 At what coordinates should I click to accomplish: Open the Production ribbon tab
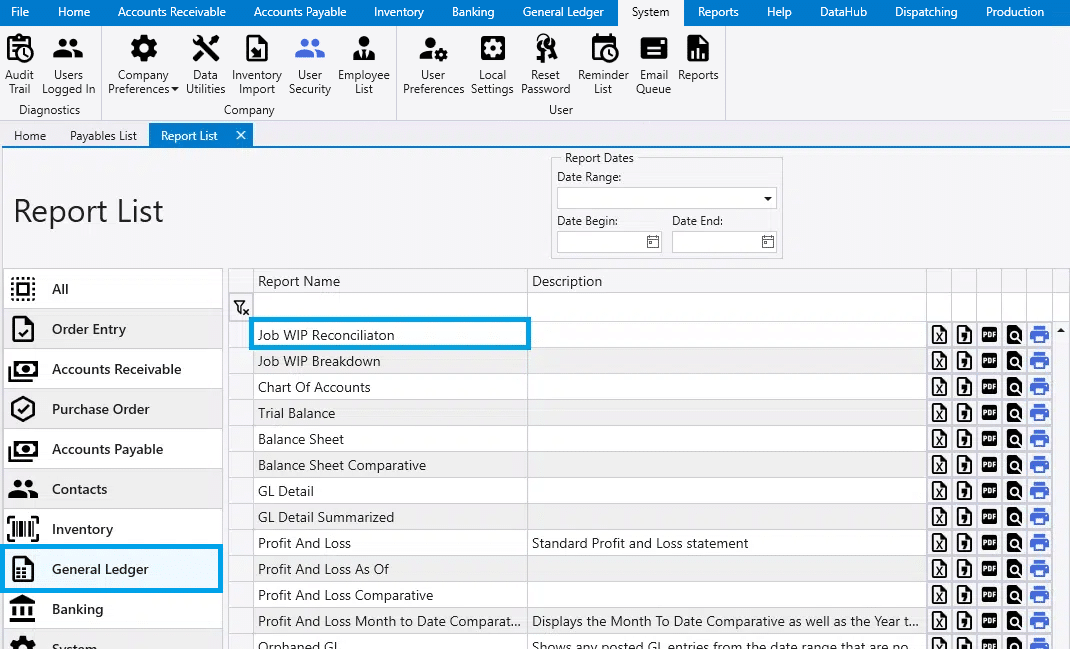click(x=1015, y=12)
